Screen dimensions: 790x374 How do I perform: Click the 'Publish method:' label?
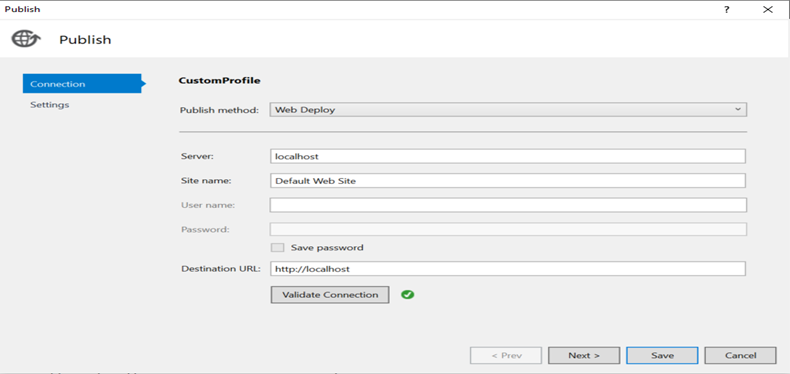coord(219,110)
